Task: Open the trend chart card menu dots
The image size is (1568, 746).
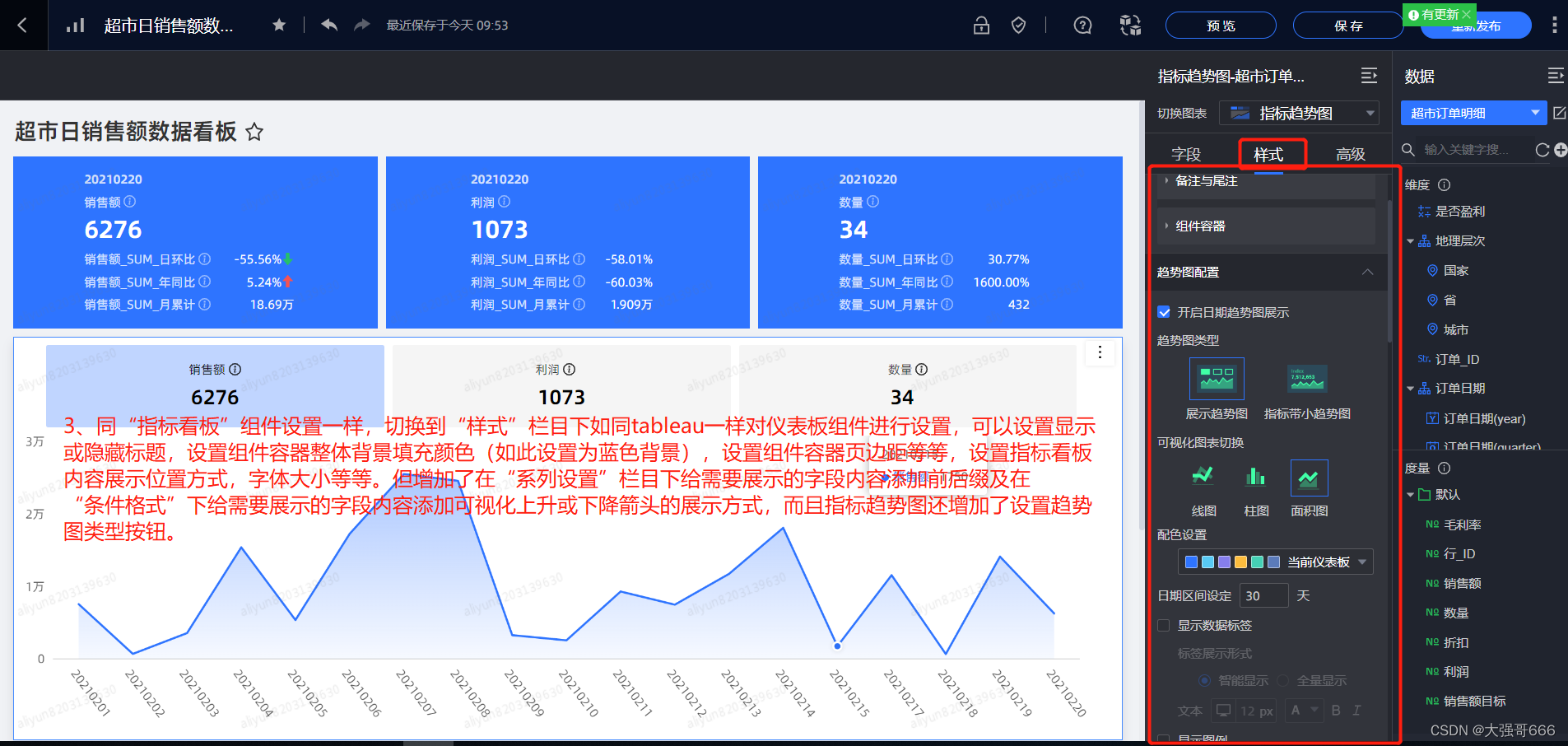Action: tap(1100, 353)
